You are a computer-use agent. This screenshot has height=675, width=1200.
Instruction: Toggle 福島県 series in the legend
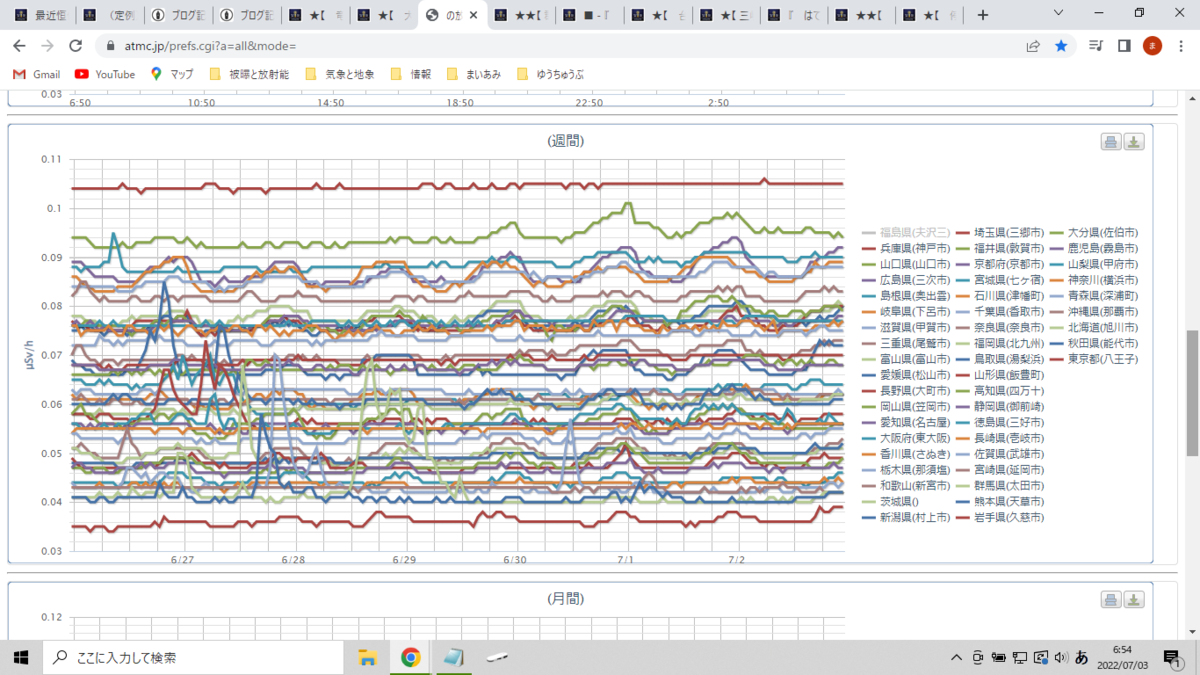click(x=906, y=232)
